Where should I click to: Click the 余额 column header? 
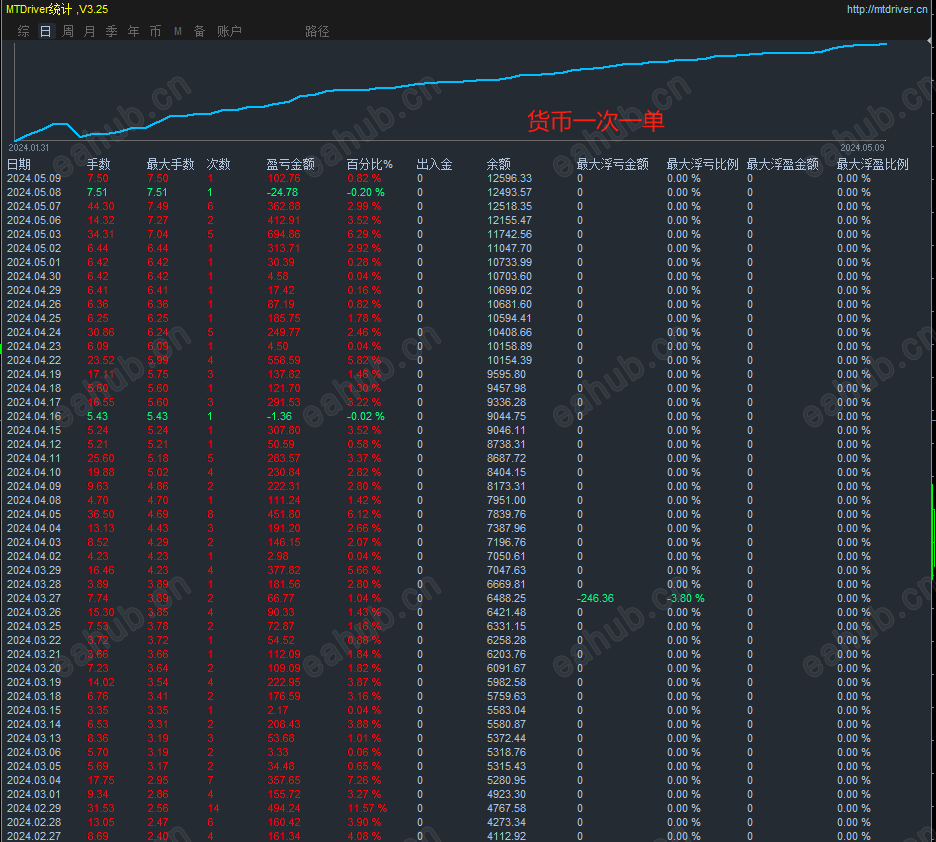pyautogui.click(x=498, y=164)
